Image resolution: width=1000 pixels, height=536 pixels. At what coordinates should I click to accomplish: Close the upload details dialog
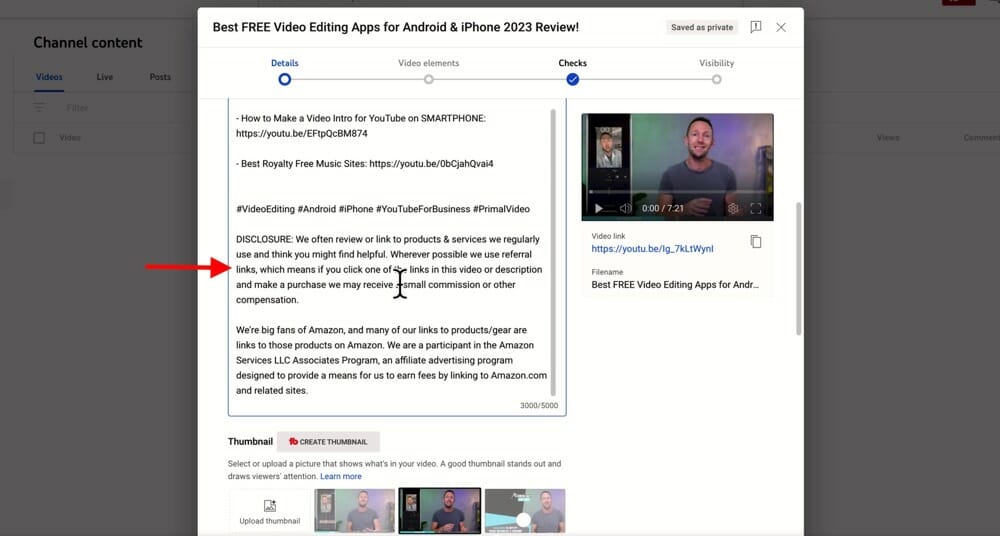tap(781, 27)
